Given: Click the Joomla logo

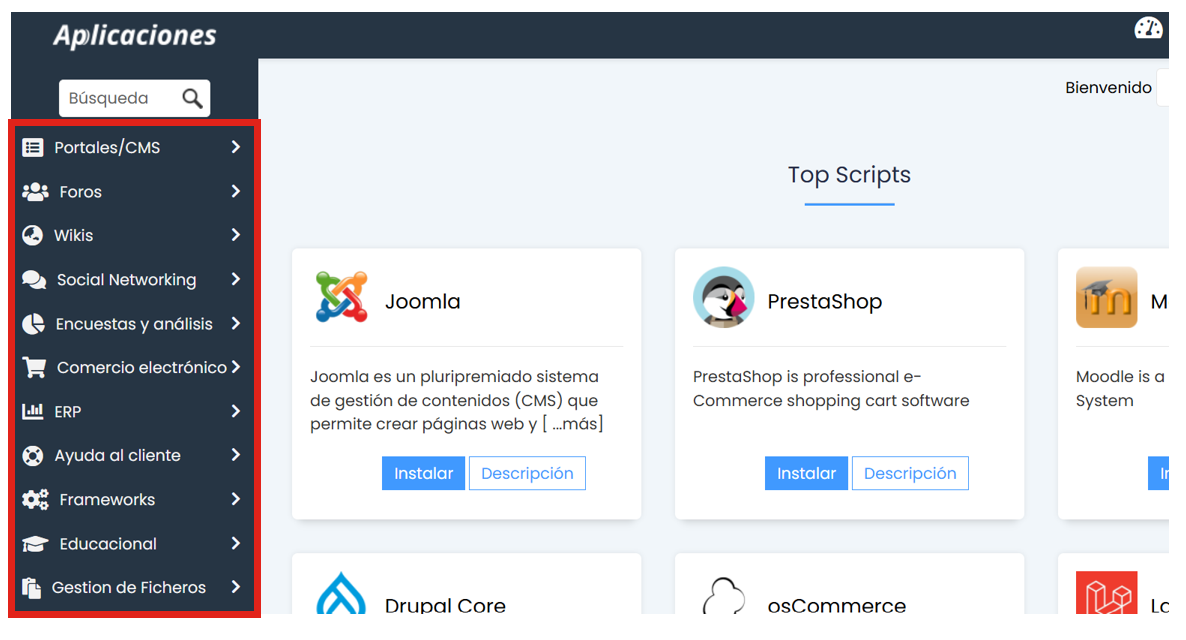Looking at the screenshot, I should tap(342, 297).
